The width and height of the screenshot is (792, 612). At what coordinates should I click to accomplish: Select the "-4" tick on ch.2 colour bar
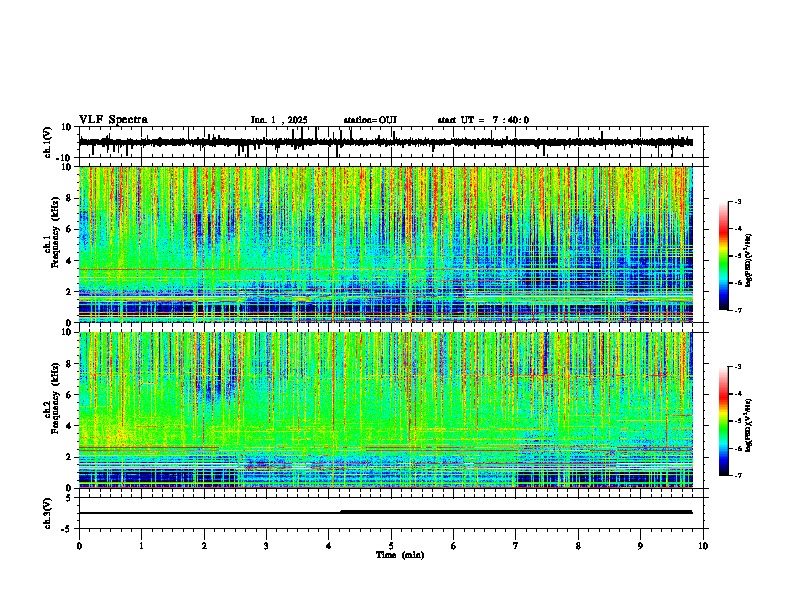tap(738, 394)
